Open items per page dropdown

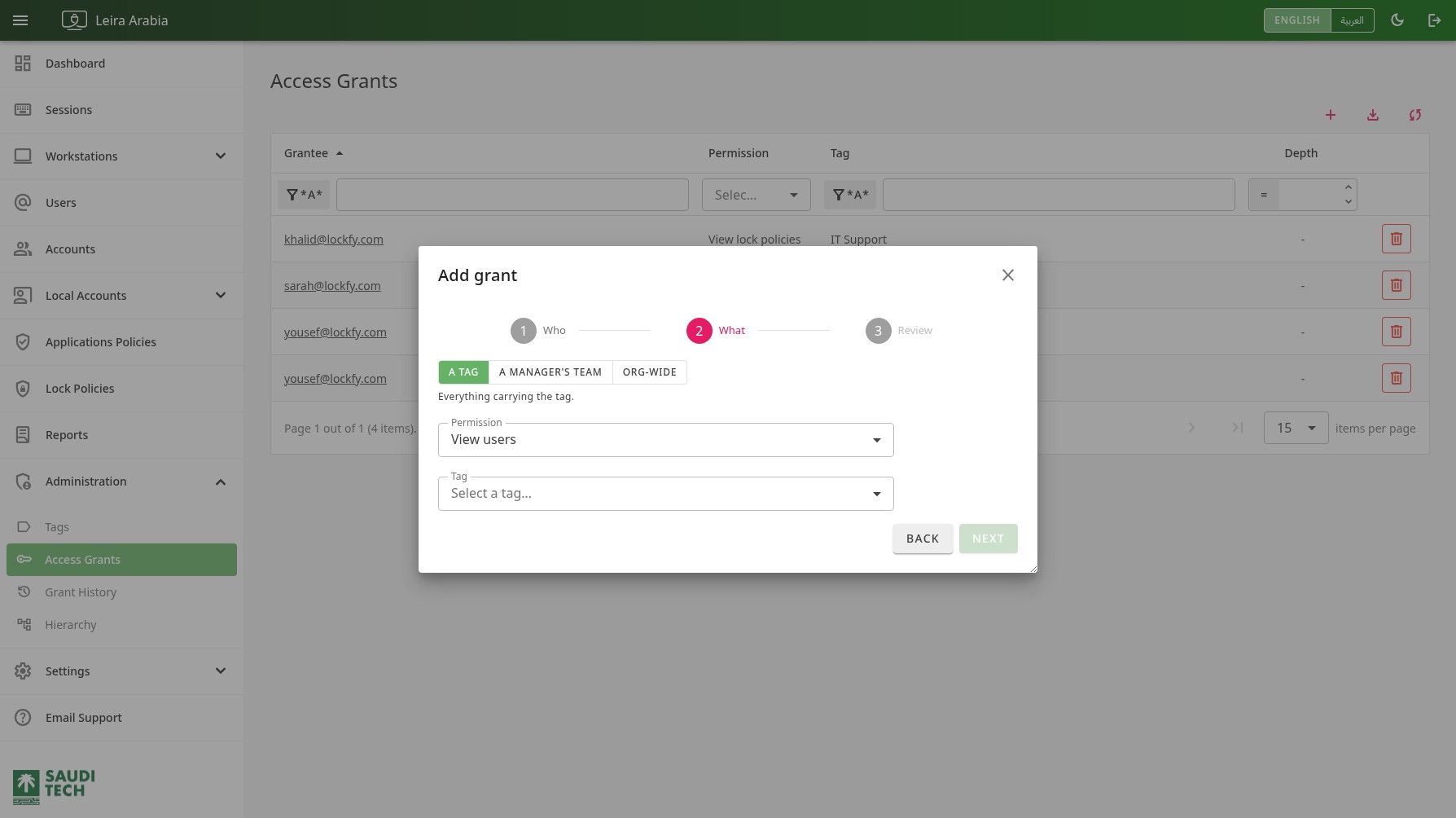(x=1296, y=428)
